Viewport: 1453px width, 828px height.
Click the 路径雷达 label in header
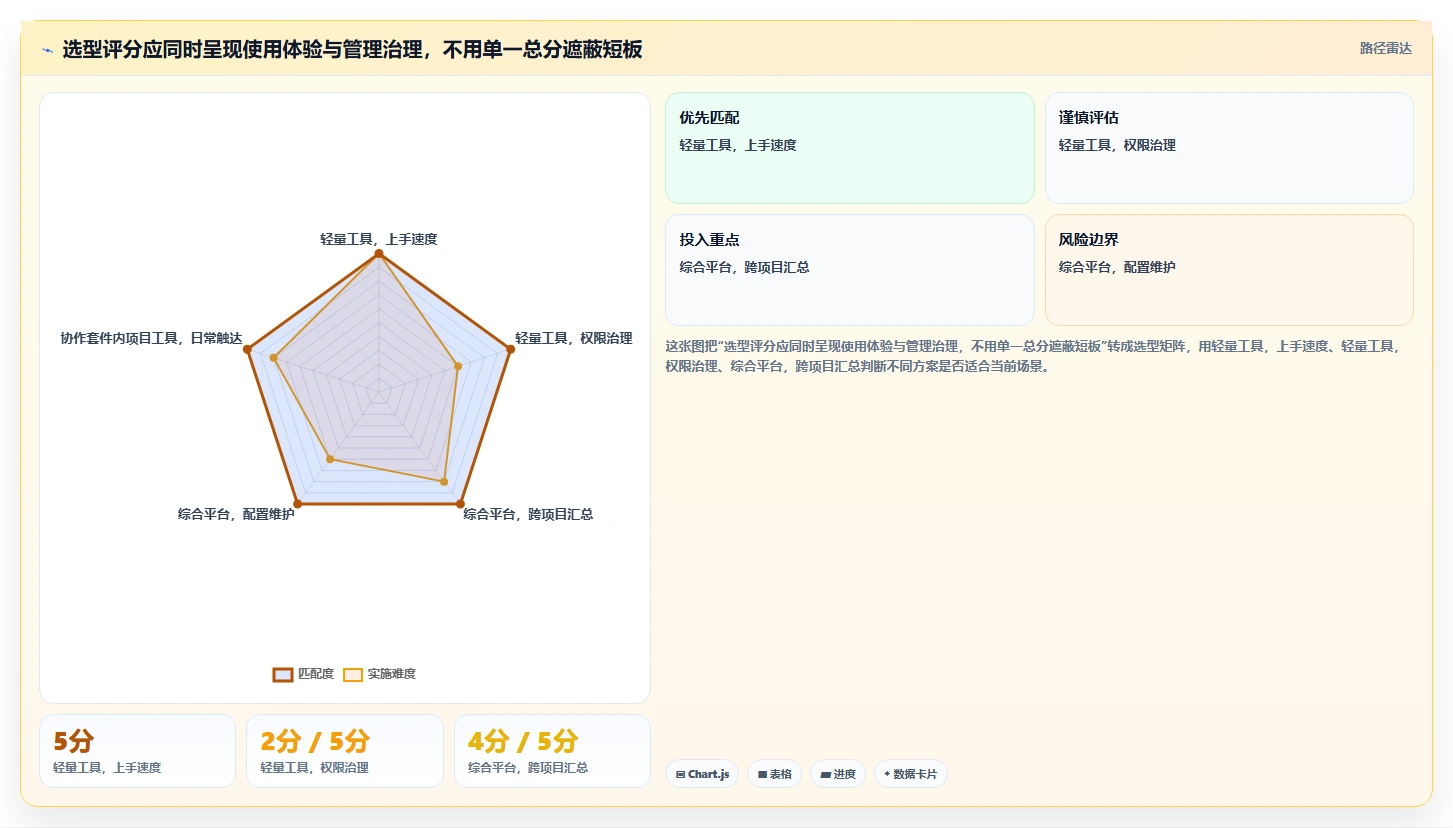[x=1385, y=48]
